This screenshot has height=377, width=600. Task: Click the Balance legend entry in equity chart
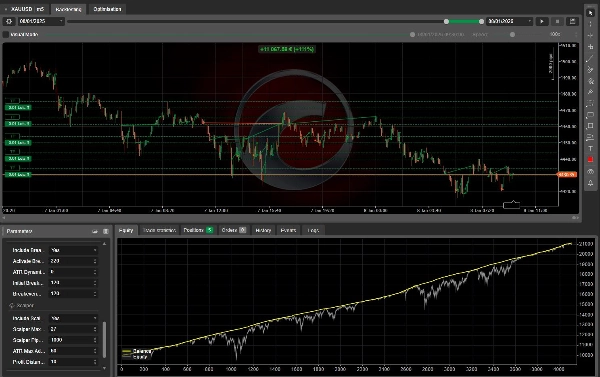pyautogui.click(x=137, y=351)
